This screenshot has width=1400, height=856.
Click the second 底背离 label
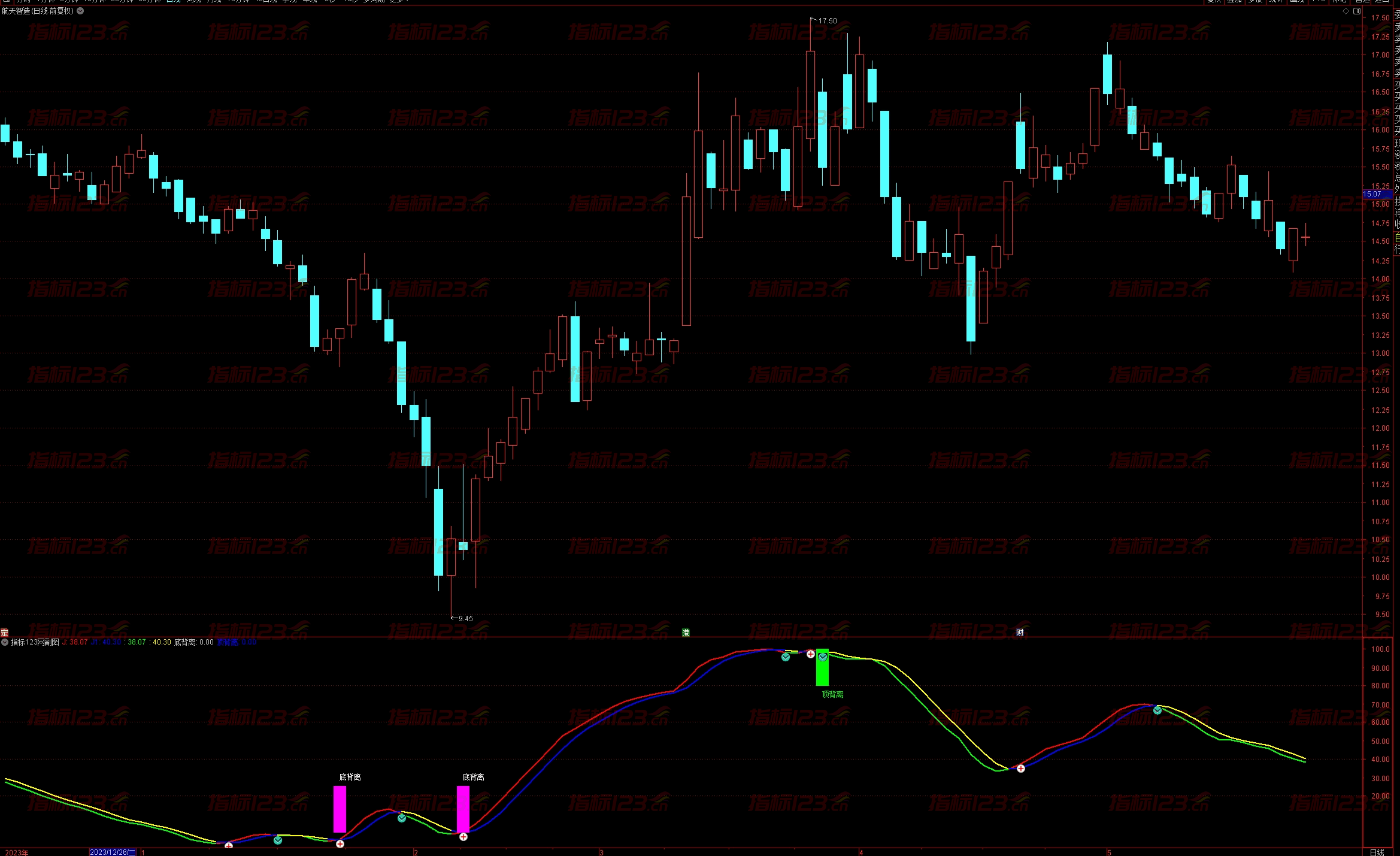tap(474, 777)
